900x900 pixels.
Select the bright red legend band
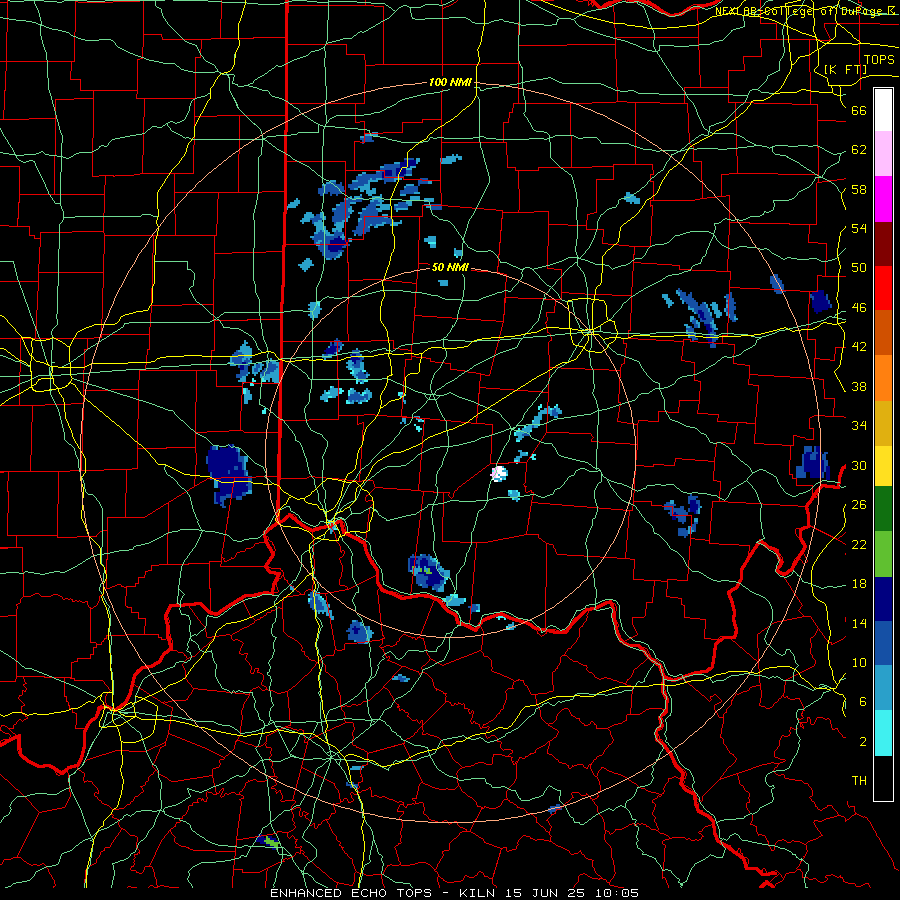click(x=883, y=288)
